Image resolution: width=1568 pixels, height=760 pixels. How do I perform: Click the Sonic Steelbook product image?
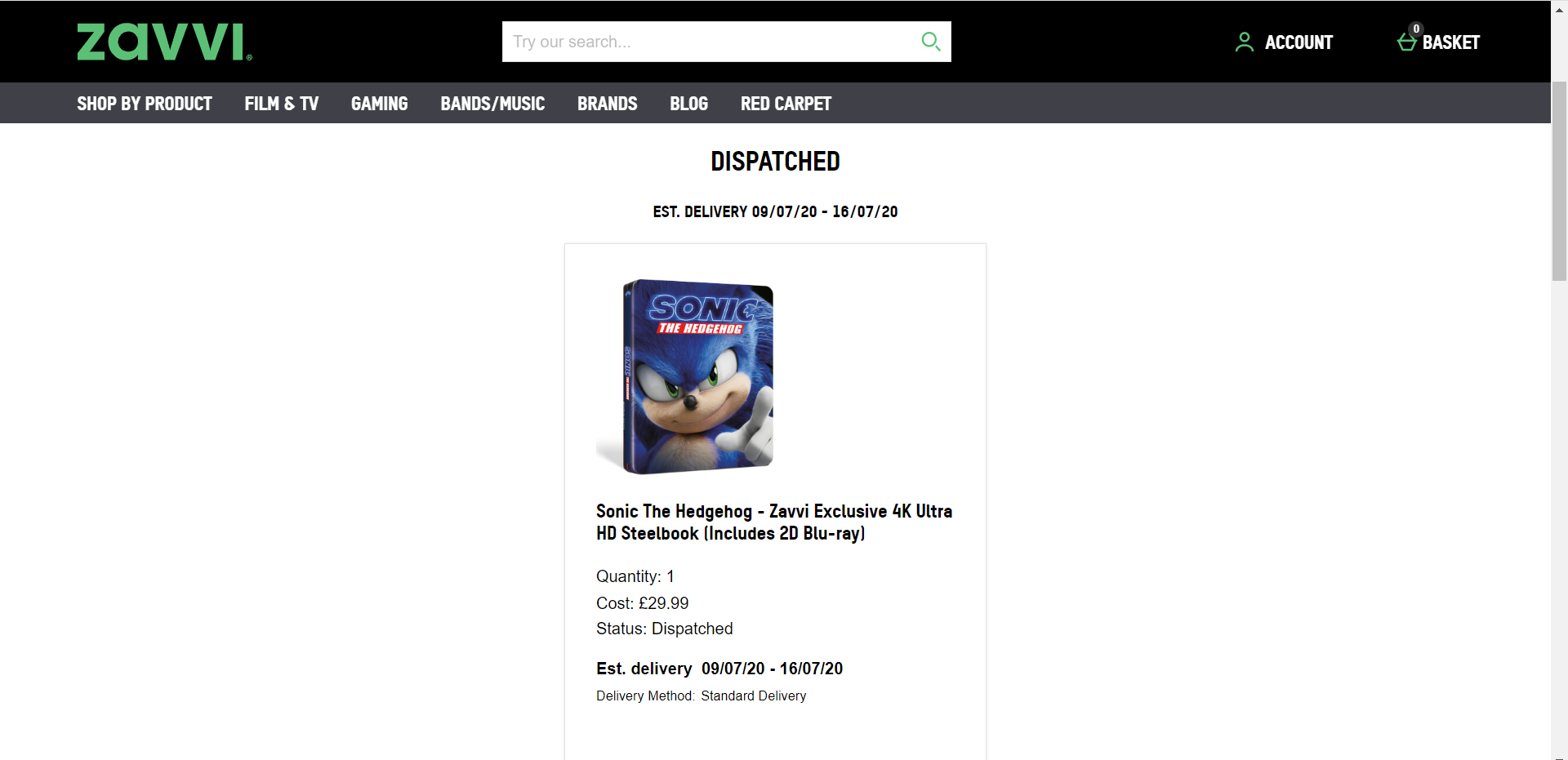point(685,376)
